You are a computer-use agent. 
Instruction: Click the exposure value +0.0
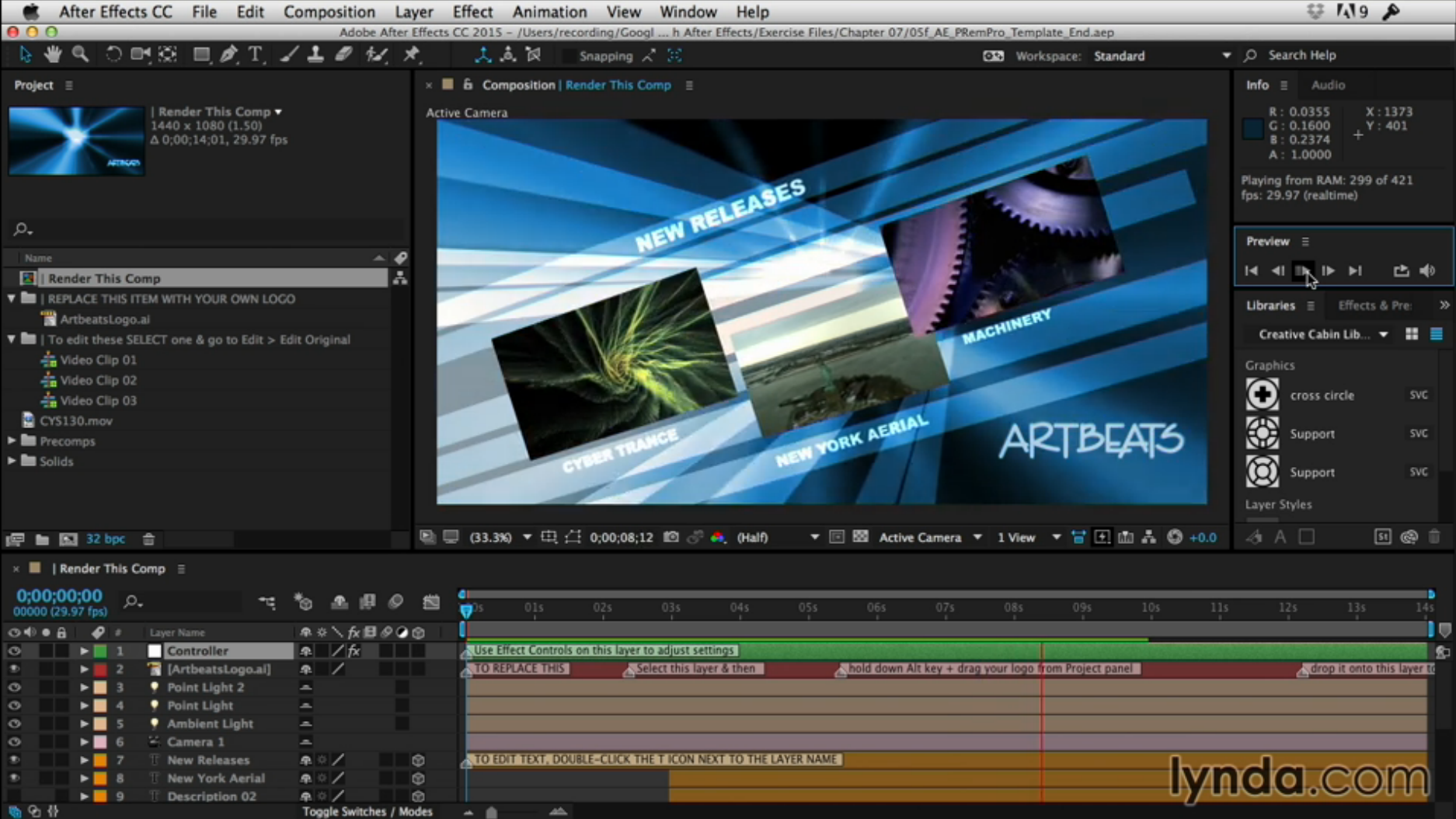click(x=1203, y=537)
